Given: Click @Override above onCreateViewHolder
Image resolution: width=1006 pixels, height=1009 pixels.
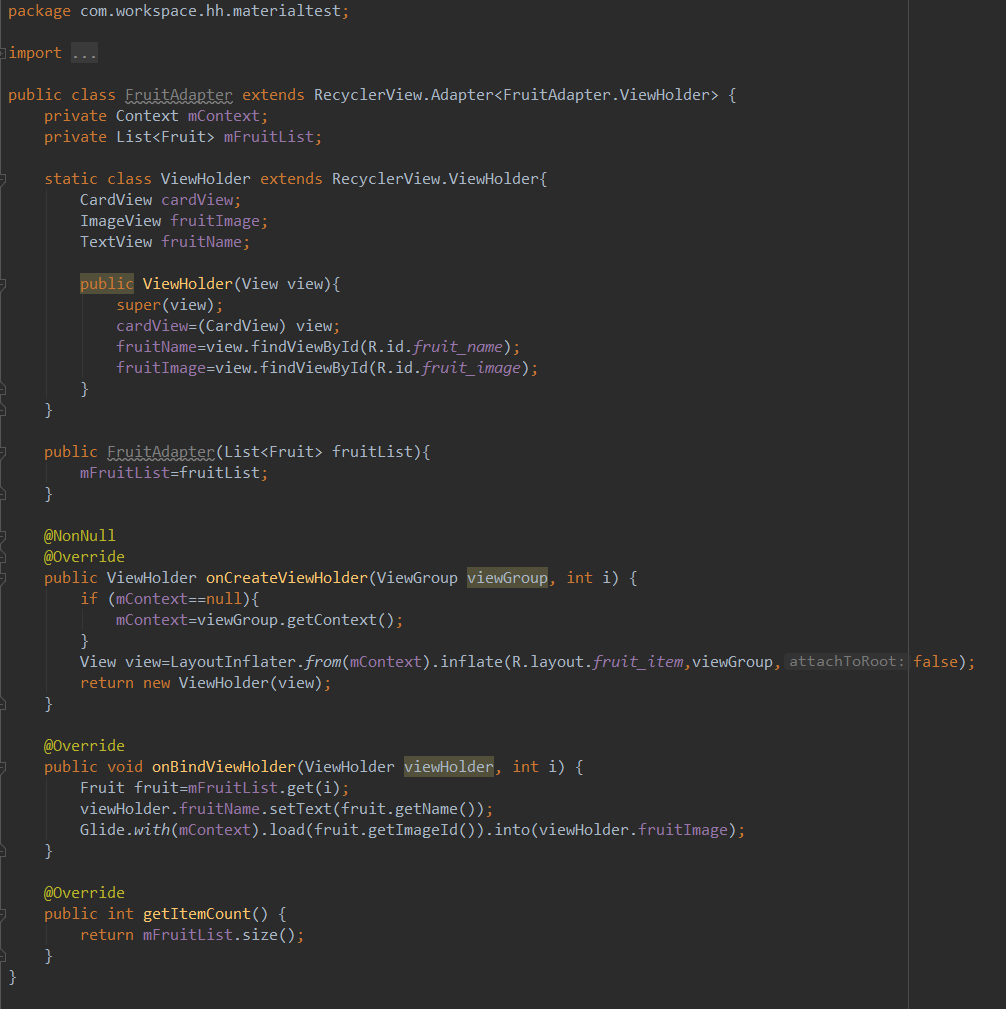Looking at the screenshot, I should point(84,557).
